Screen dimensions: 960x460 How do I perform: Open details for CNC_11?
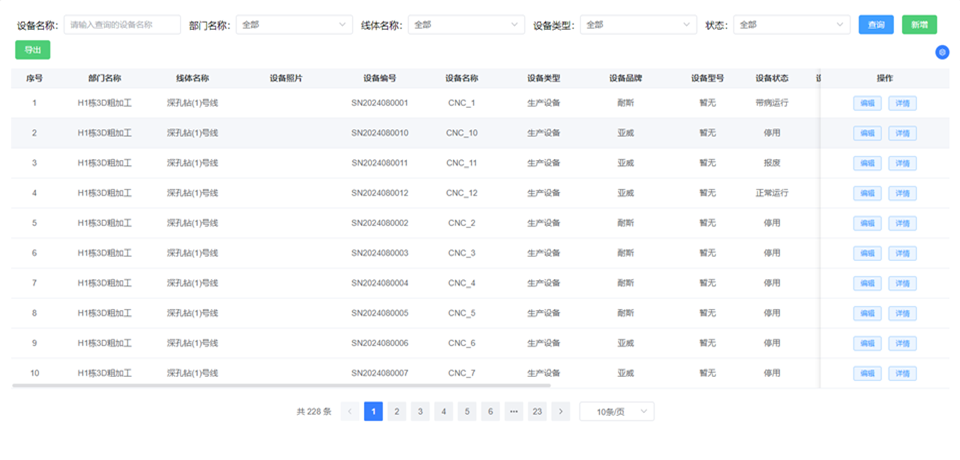(x=902, y=164)
